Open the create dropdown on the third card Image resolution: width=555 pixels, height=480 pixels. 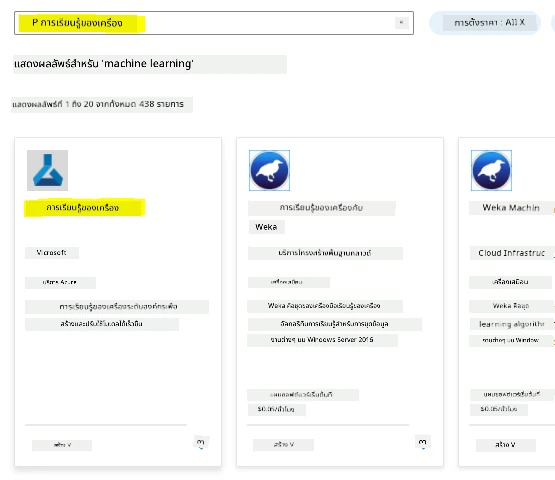(x=505, y=445)
